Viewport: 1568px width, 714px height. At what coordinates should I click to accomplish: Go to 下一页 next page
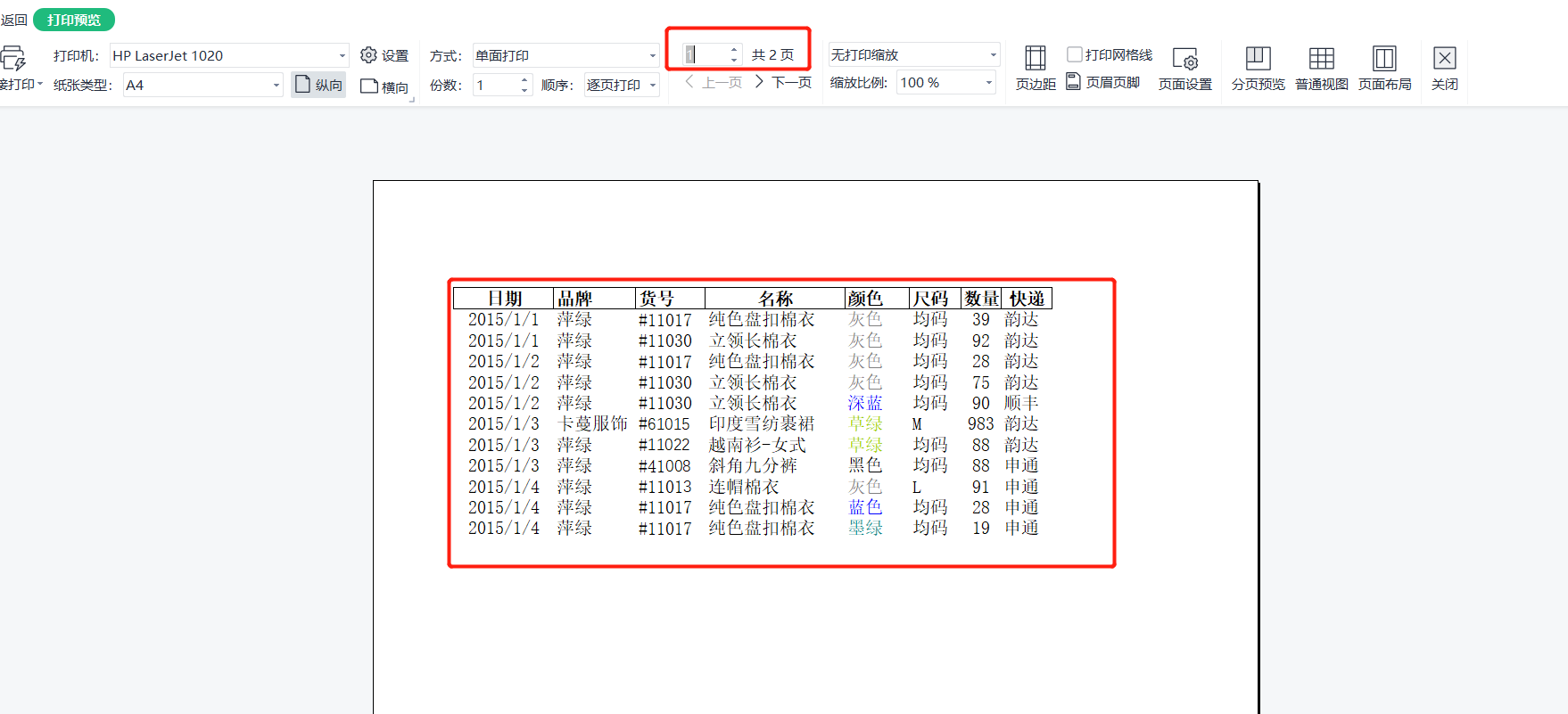(x=783, y=82)
